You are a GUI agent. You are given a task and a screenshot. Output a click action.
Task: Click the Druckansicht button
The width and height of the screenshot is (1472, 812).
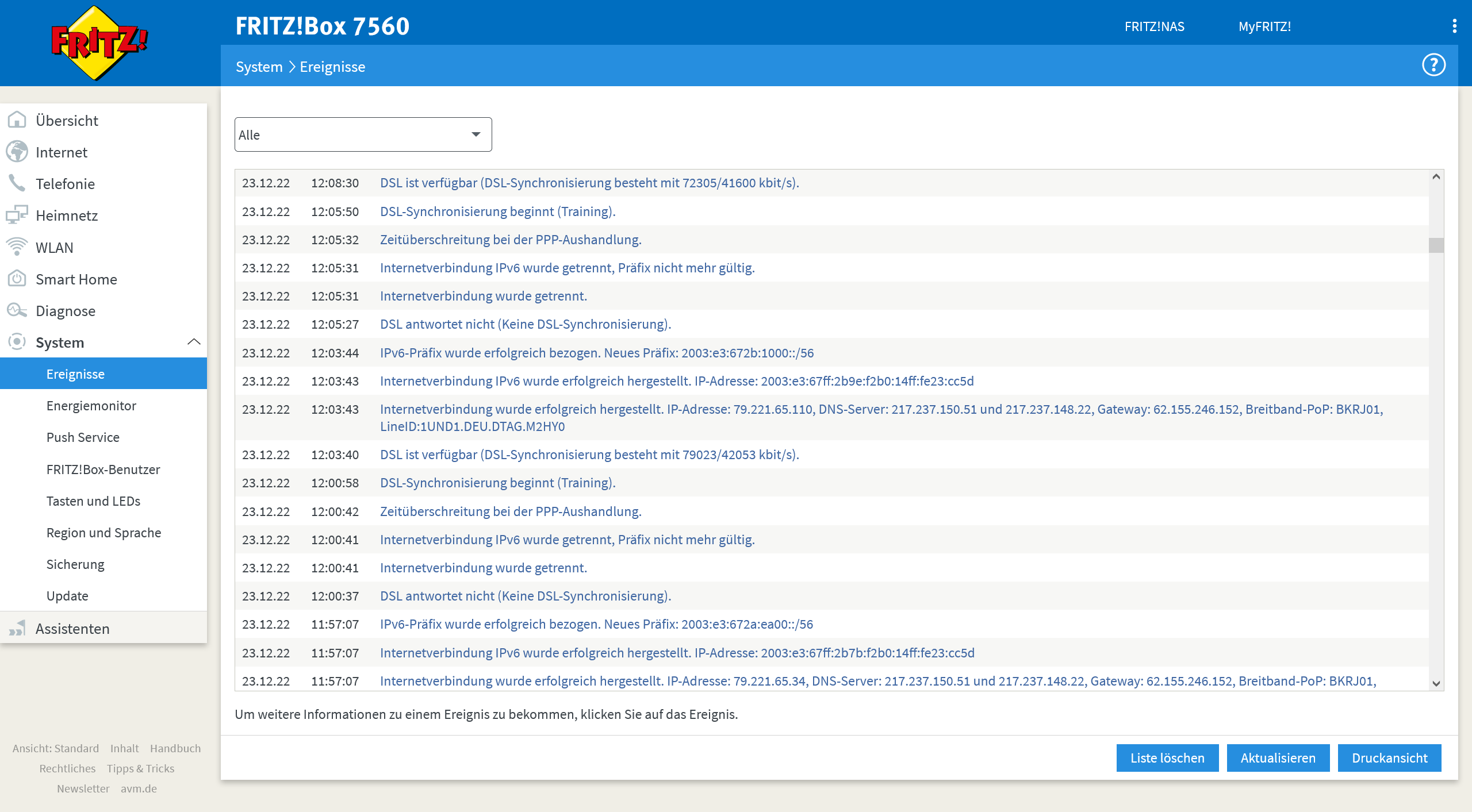coord(1389,757)
